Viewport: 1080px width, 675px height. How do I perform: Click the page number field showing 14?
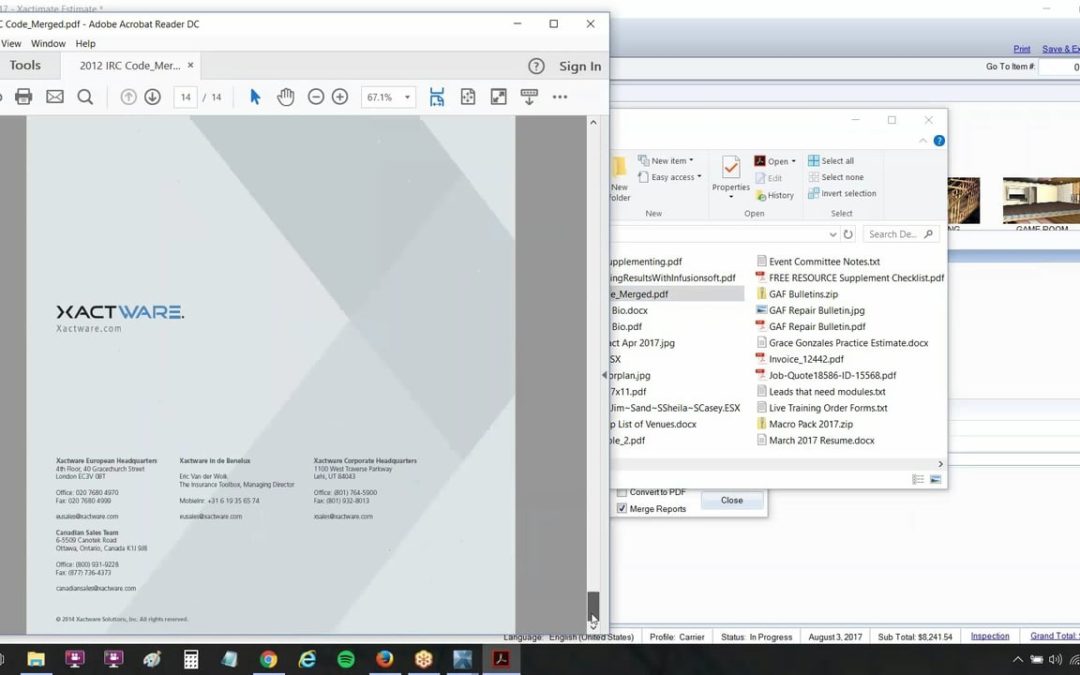(185, 97)
